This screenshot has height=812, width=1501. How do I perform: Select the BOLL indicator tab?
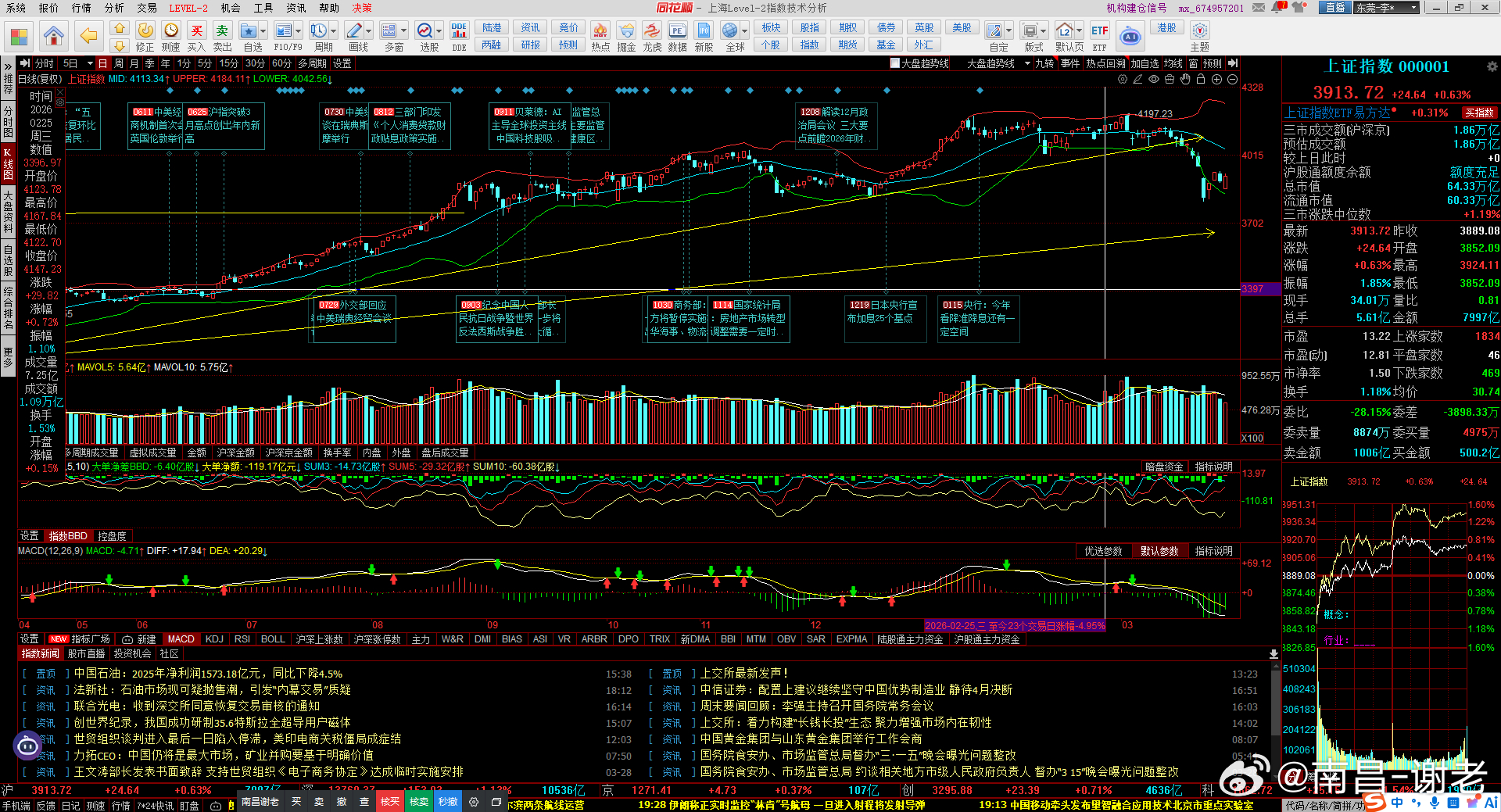pyautogui.click(x=273, y=639)
